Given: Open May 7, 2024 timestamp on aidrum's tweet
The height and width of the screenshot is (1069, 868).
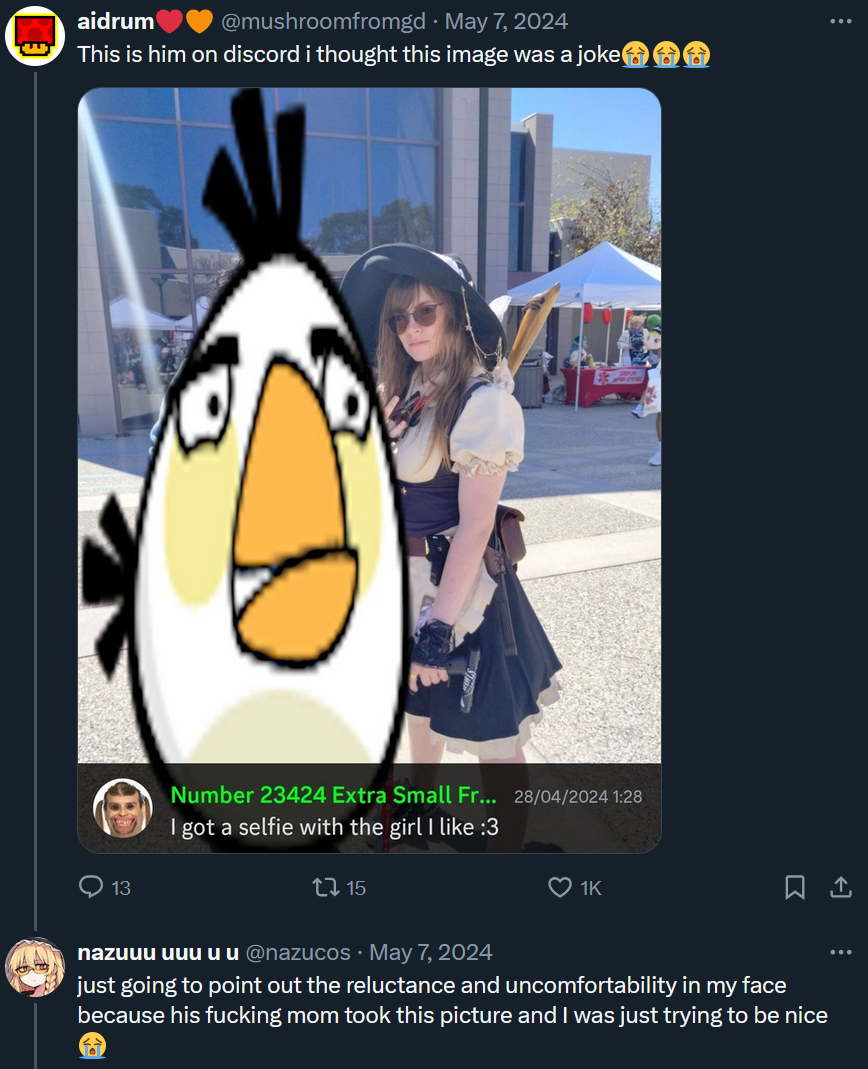Looking at the screenshot, I should pyautogui.click(x=506, y=22).
